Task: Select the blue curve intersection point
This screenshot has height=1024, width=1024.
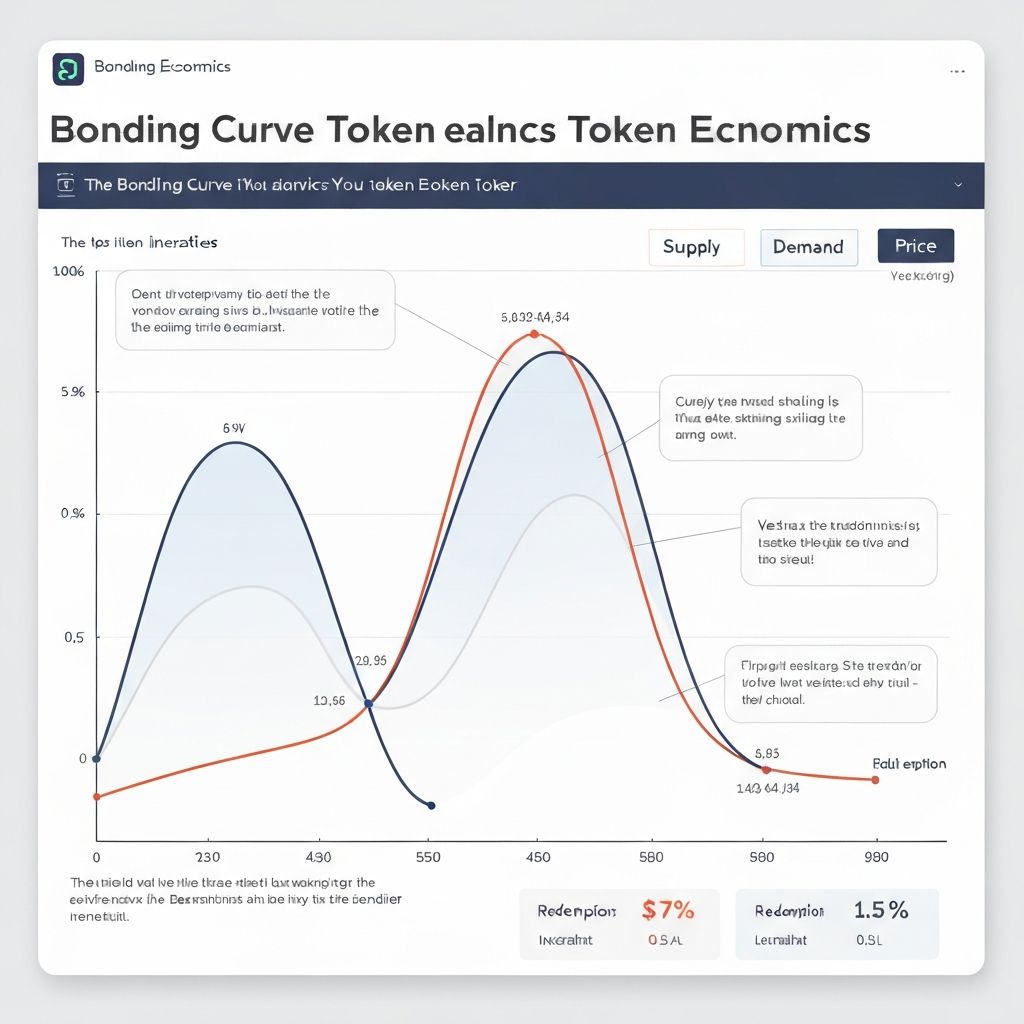Action: pyautogui.click(x=369, y=704)
